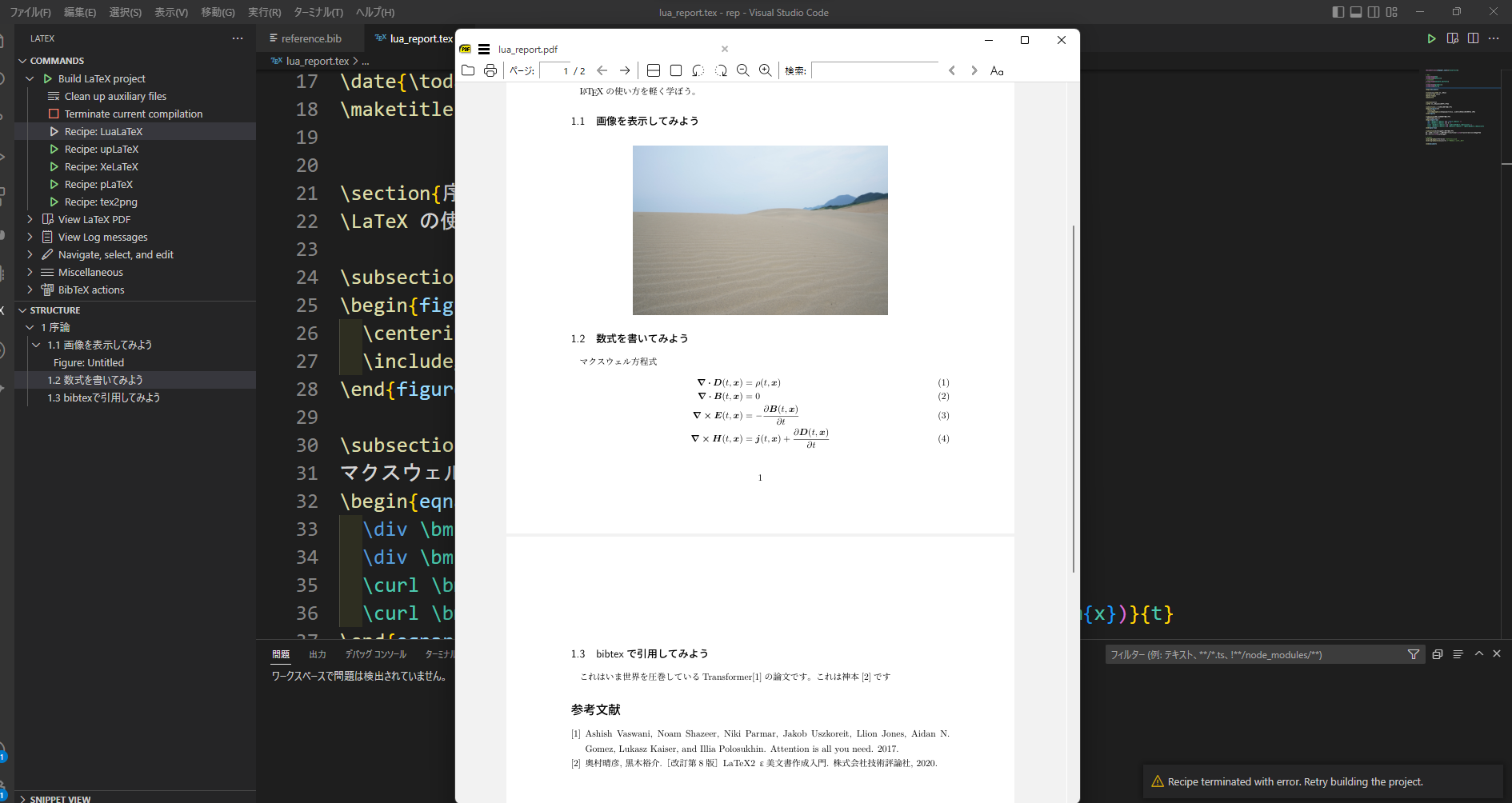Zoom in on the PDF
Viewport: 1512px width, 803px height.
point(766,70)
